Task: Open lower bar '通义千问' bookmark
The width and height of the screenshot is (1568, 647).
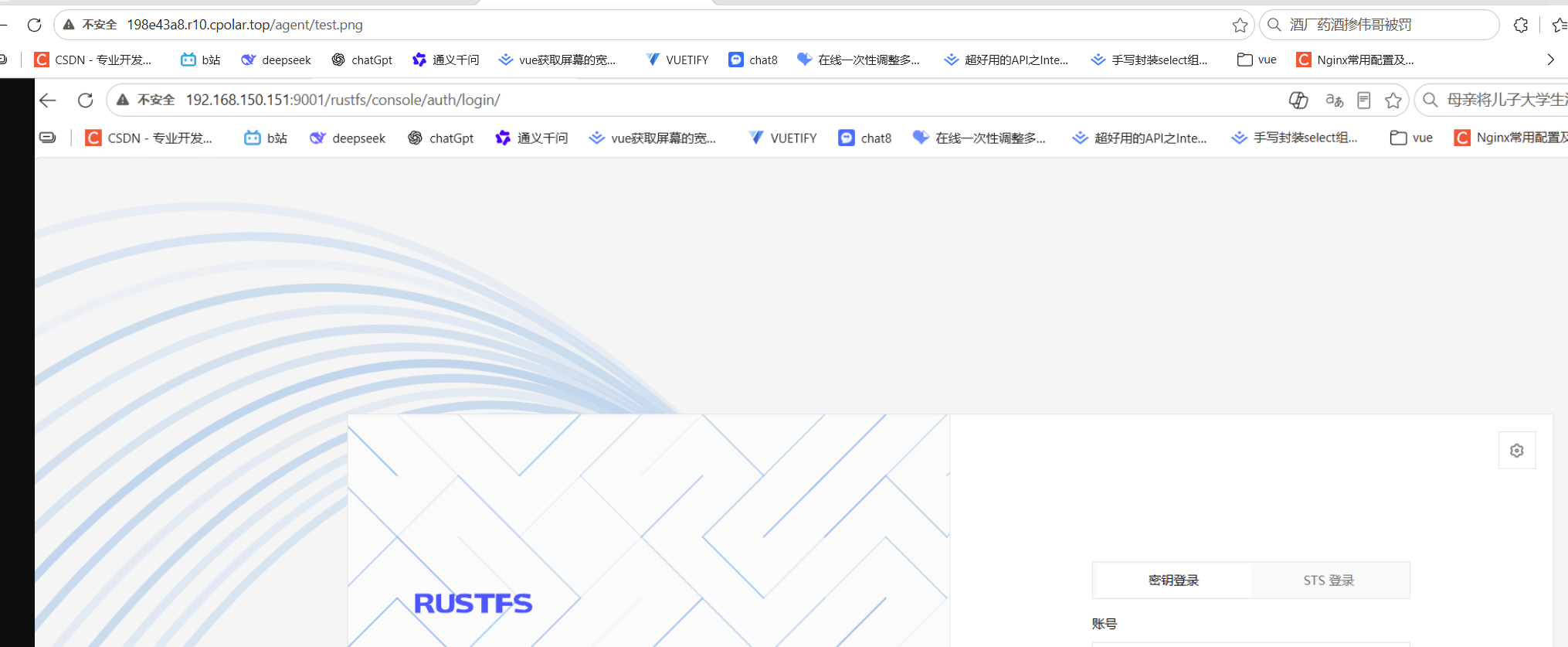Action: pyautogui.click(x=531, y=138)
